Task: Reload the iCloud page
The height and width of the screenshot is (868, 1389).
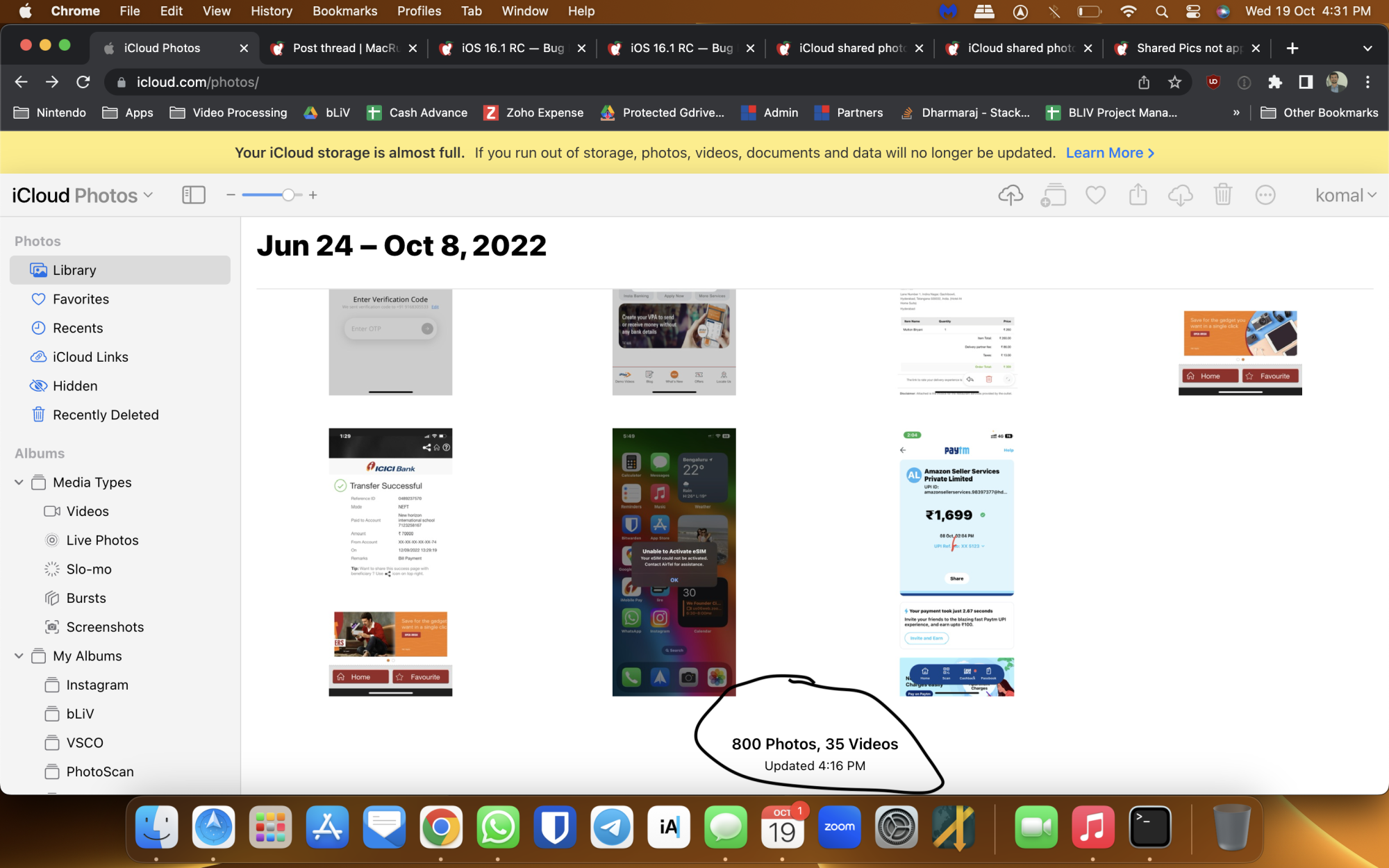Action: click(83, 82)
